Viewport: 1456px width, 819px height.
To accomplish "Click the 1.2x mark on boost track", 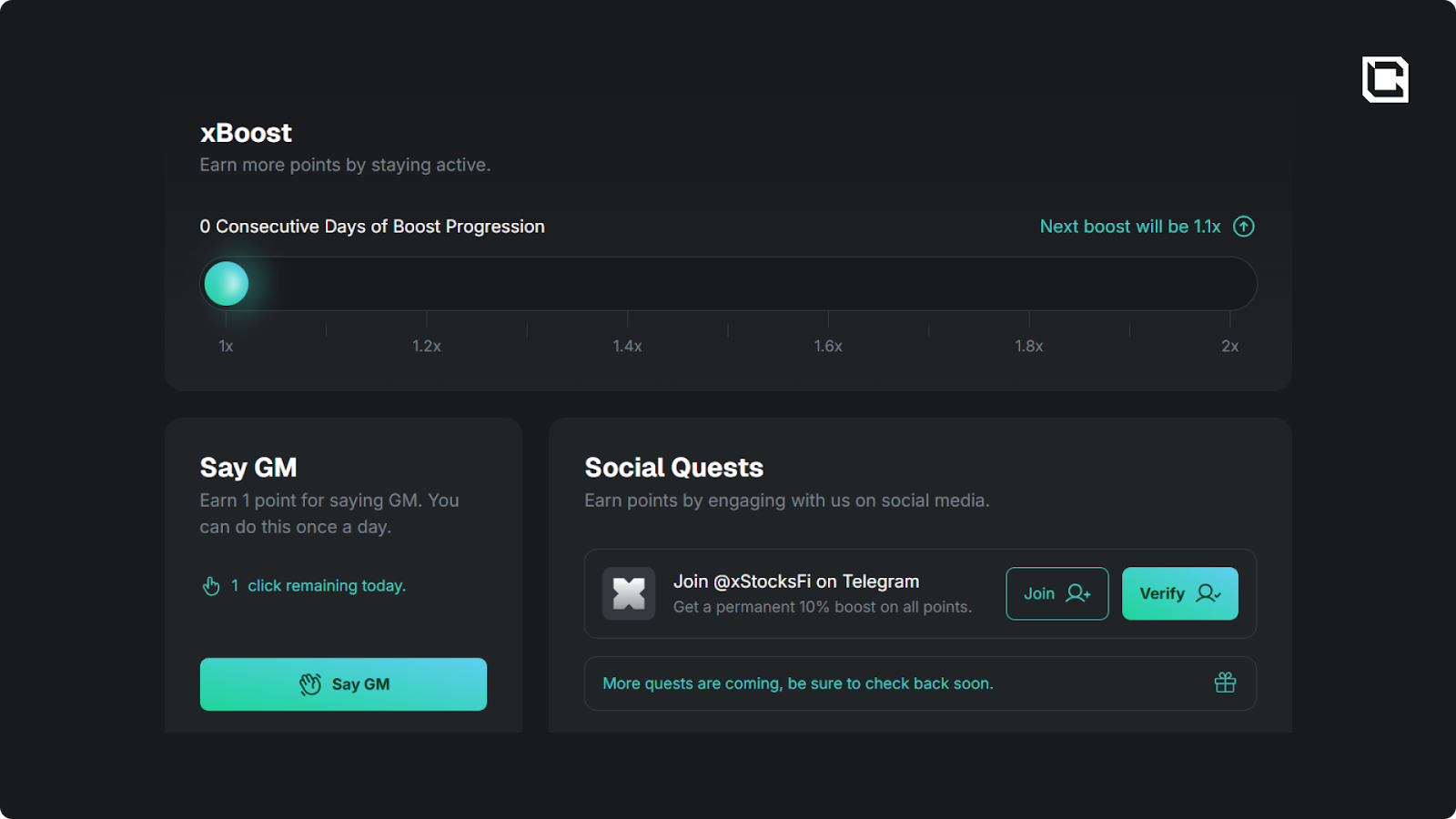I will tap(427, 346).
